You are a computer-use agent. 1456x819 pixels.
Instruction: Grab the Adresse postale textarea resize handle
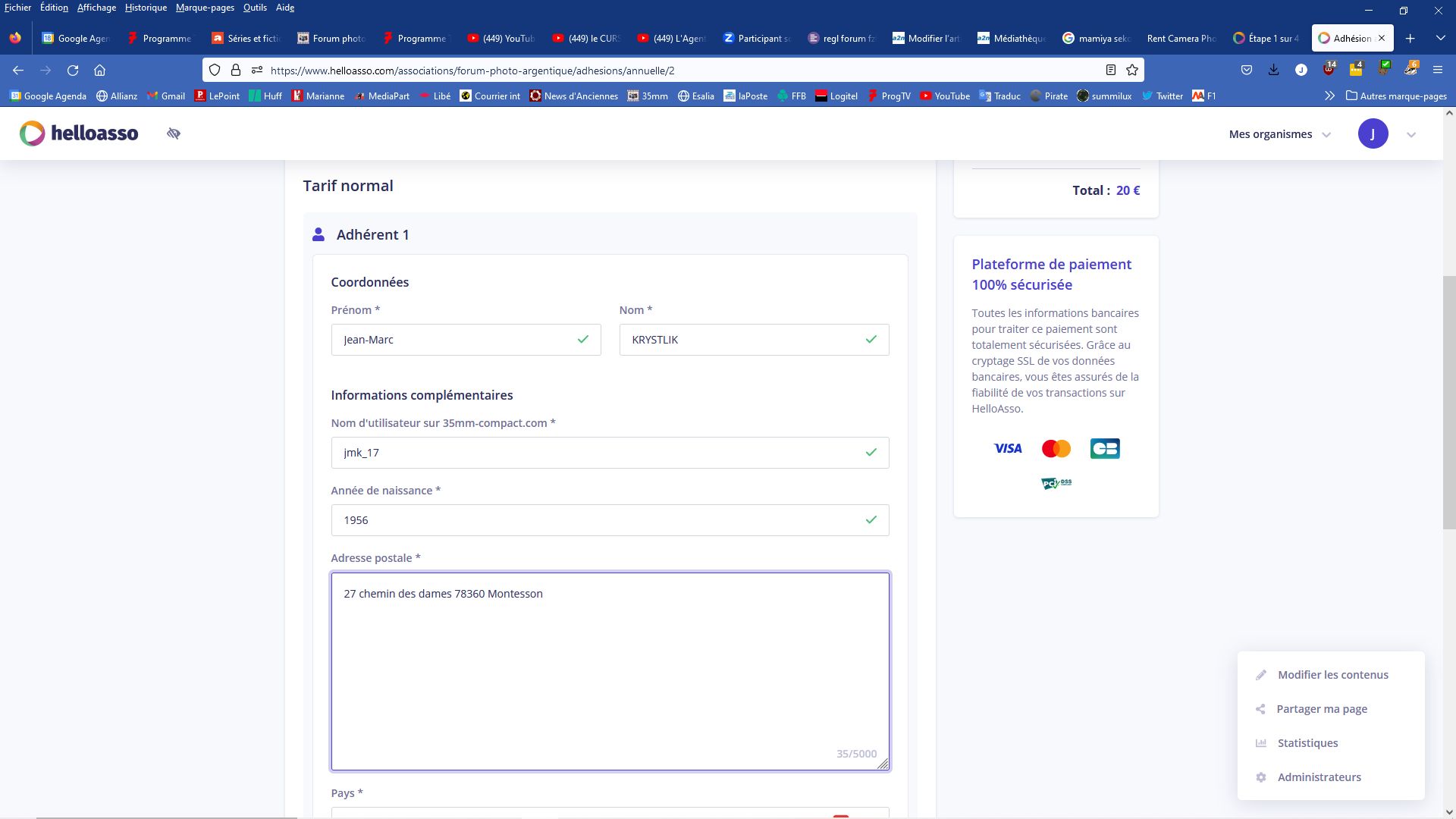[x=883, y=764]
